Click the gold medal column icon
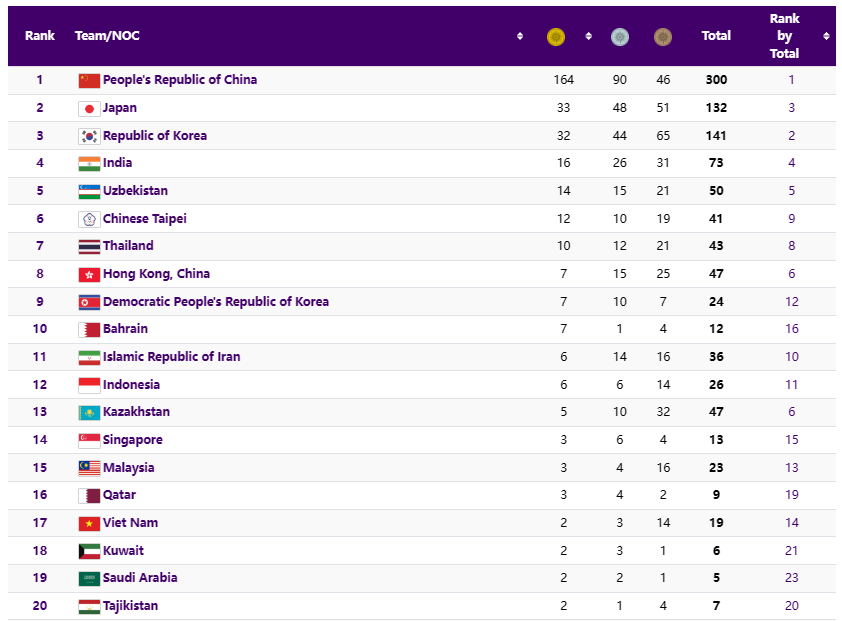This screenshot has width=842, height=621. (x=556, y=37)
